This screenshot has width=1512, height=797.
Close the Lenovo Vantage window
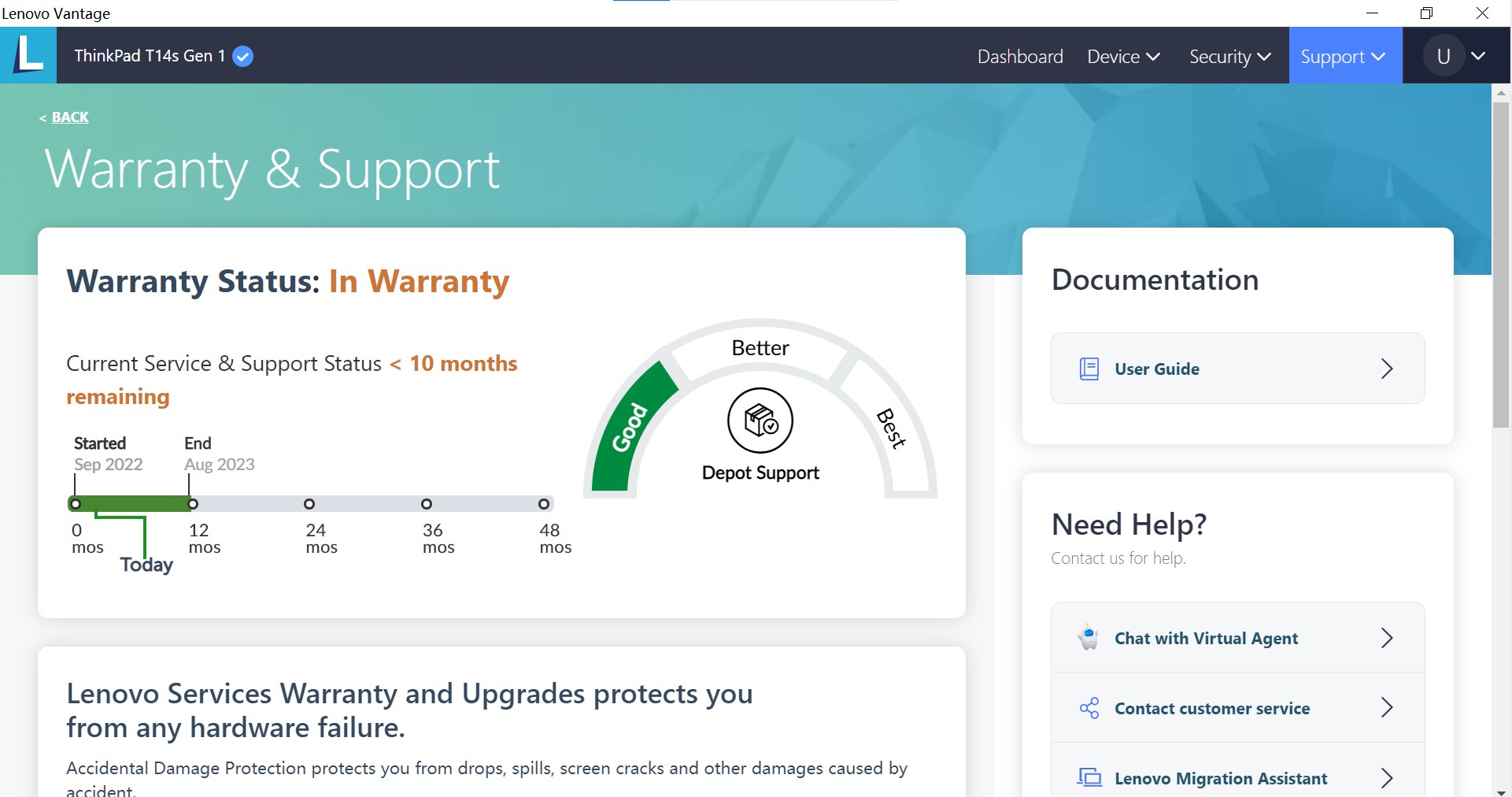tap(1482, 13)
